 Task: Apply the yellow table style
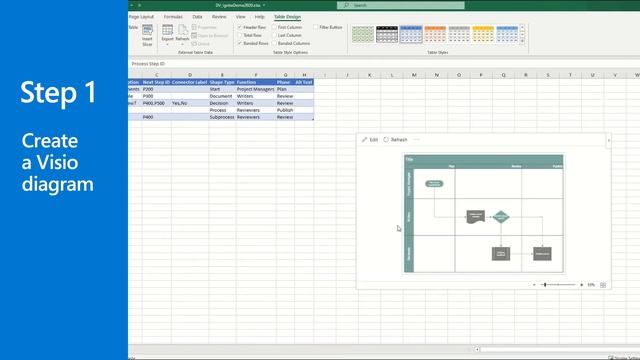click(483, 34)
